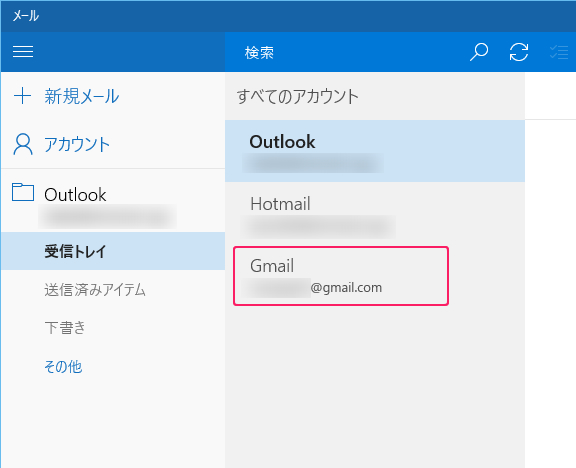Open the hamburger navigation menu

pyautogui.click(x=23, y=51)
